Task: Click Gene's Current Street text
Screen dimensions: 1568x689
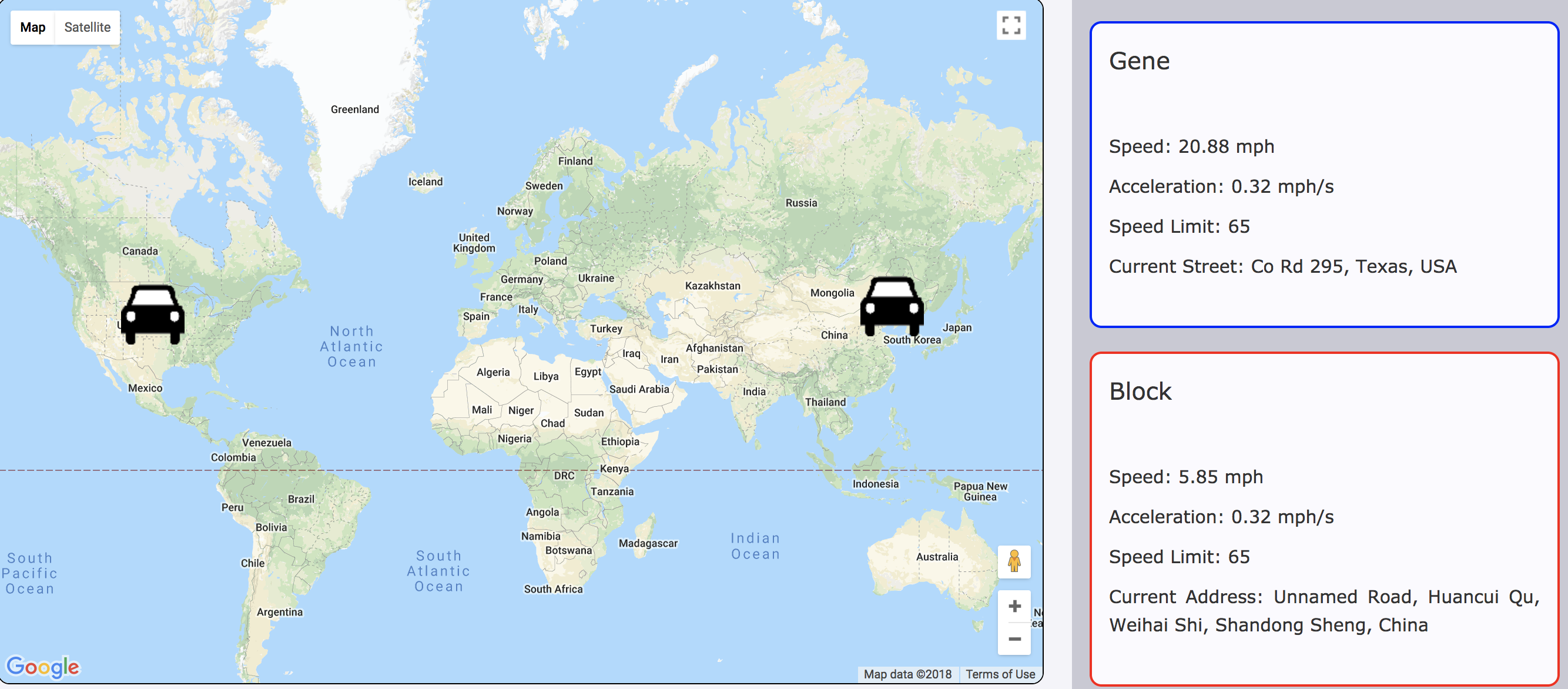Action: (x=1282, y=266)
